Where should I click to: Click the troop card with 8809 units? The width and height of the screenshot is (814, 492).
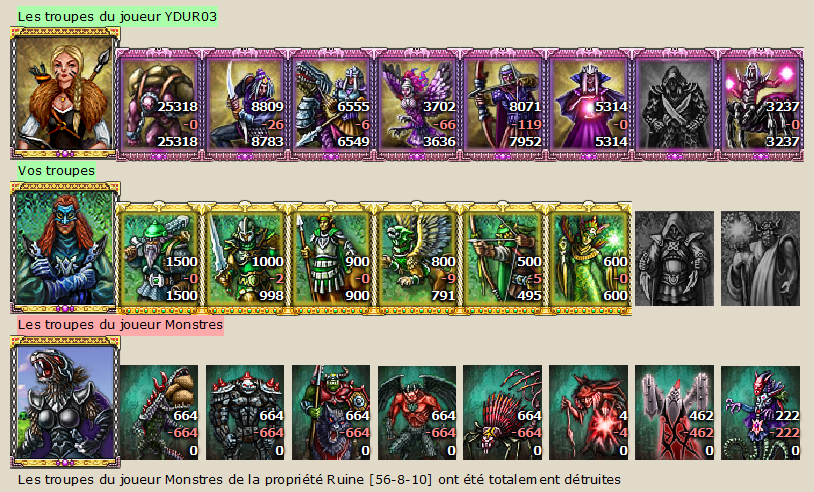point(245,104)
